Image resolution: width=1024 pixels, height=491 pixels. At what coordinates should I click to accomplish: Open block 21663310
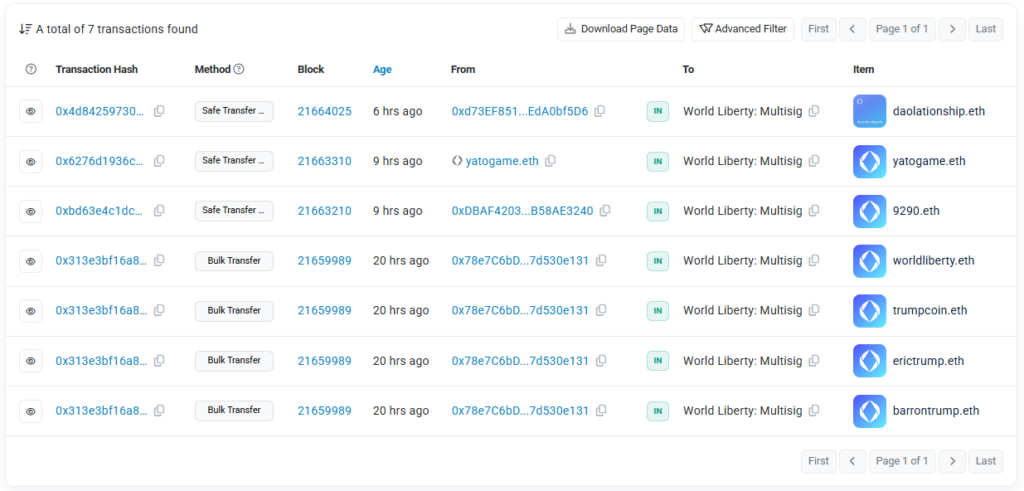(x=325, y=161)
